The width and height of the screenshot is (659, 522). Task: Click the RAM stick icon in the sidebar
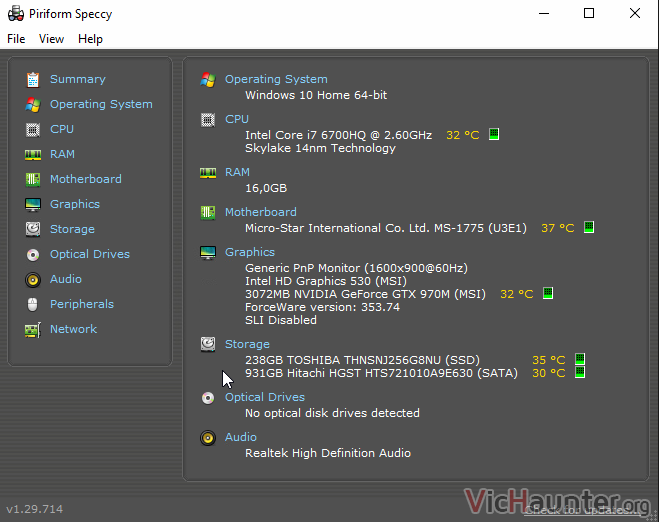click(33, 155)
